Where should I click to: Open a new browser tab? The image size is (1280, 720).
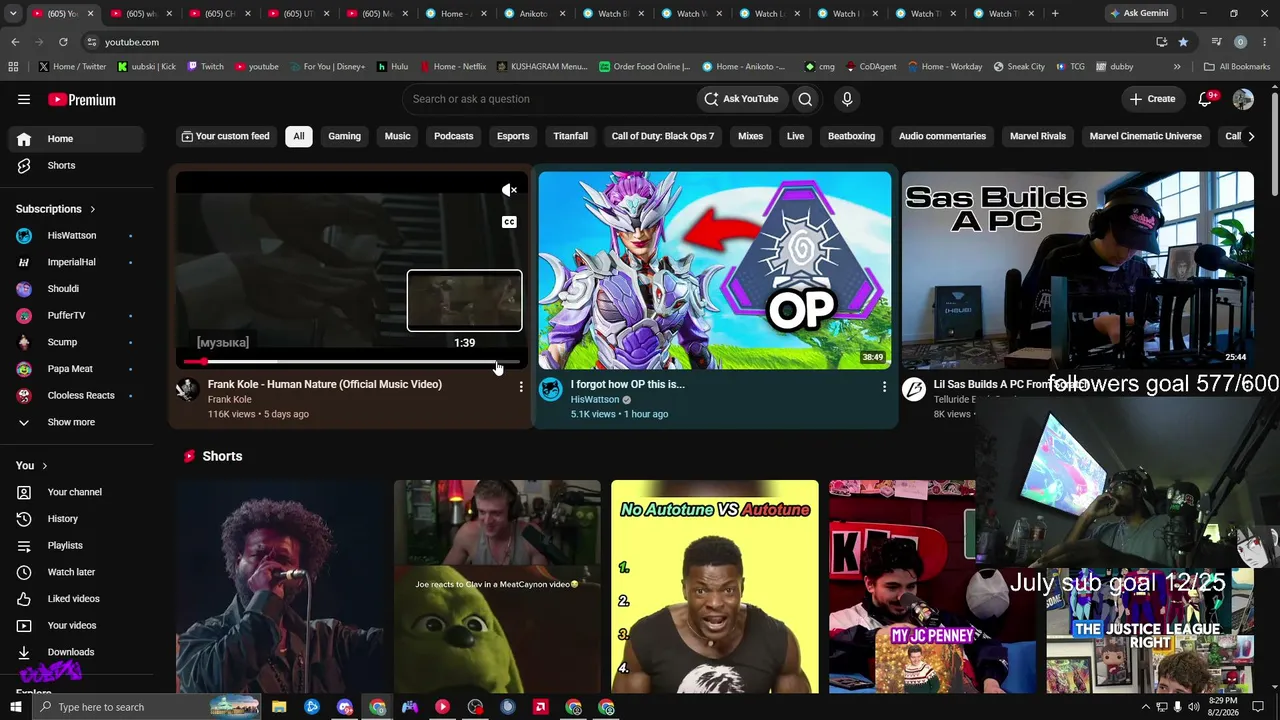click(1055, 14)
